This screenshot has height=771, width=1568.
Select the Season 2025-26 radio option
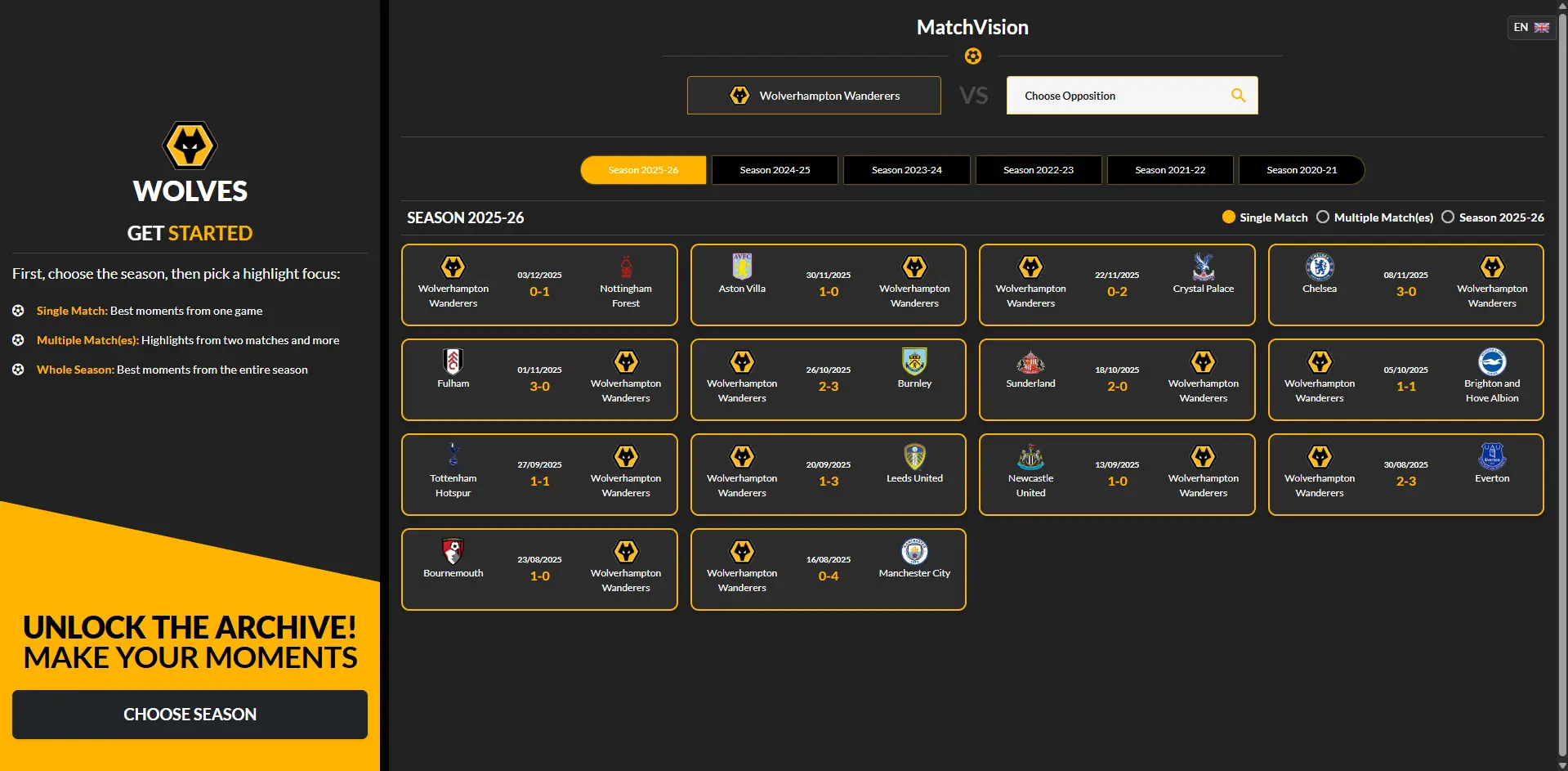1449,217
